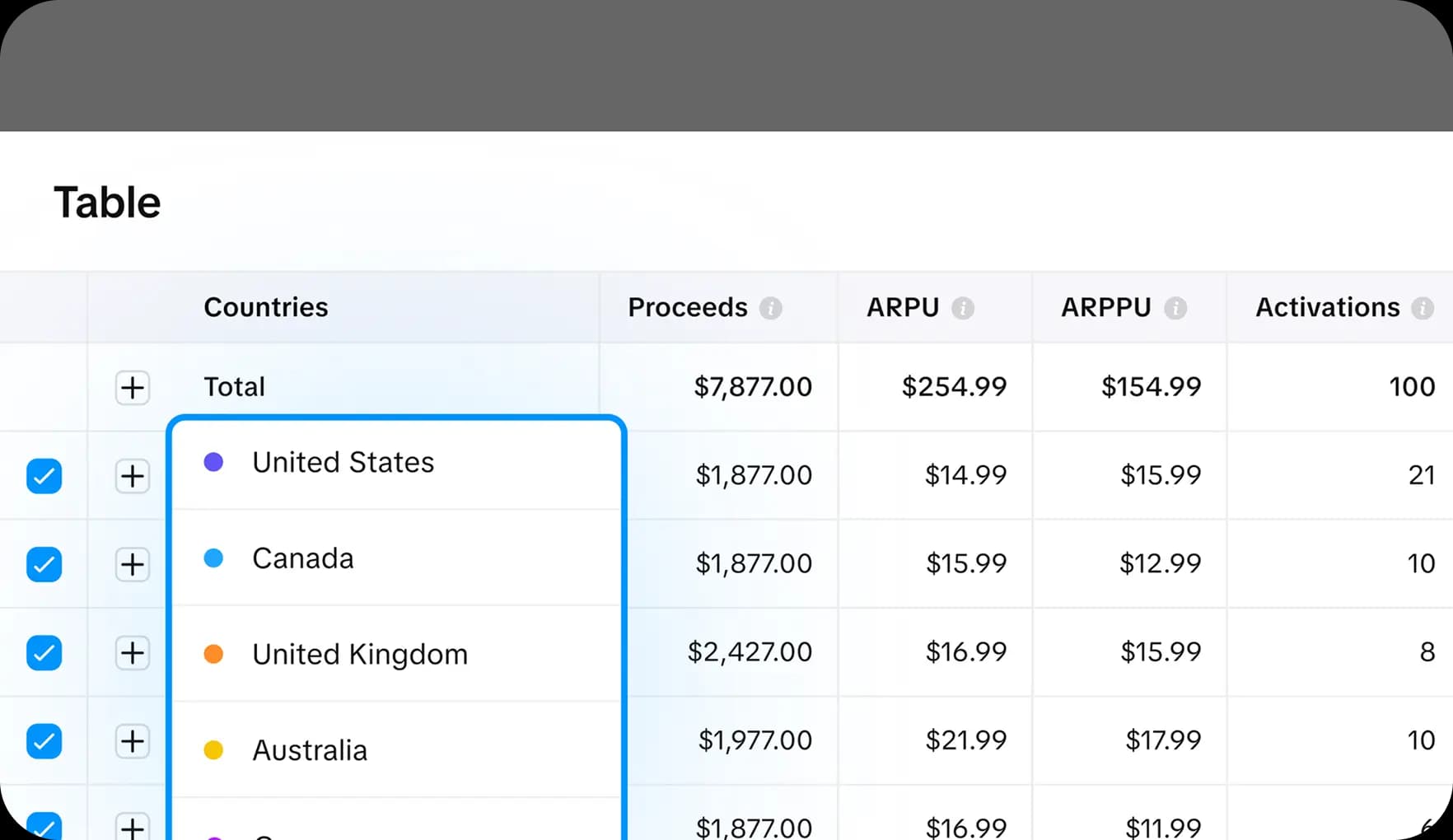Expand the Total row
This screenshot has width=1453, height=840.
[132, 387]
